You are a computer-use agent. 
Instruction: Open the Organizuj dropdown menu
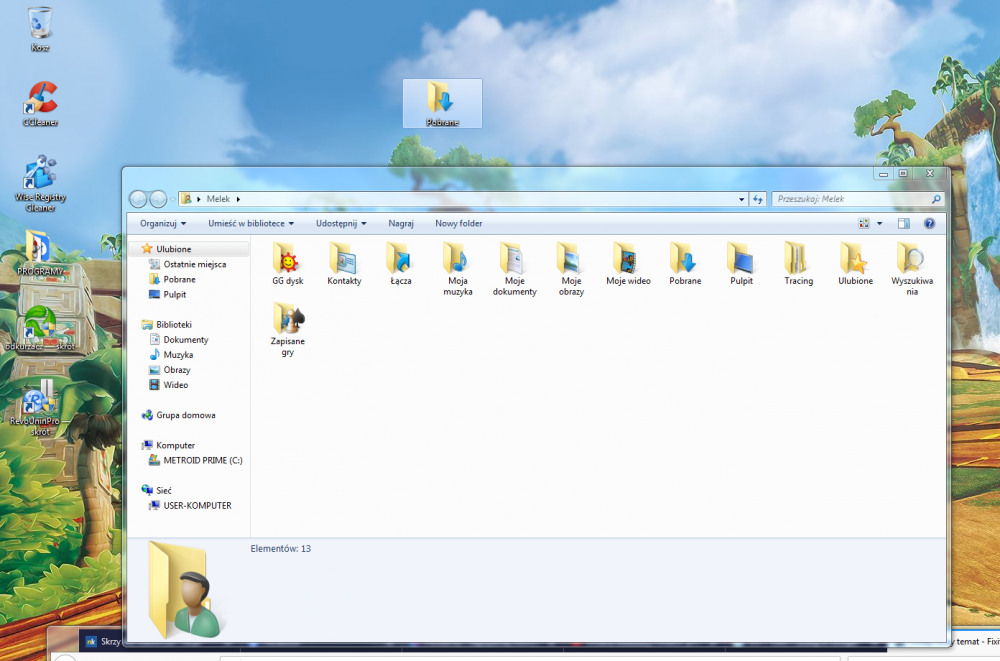pos(163,224)
